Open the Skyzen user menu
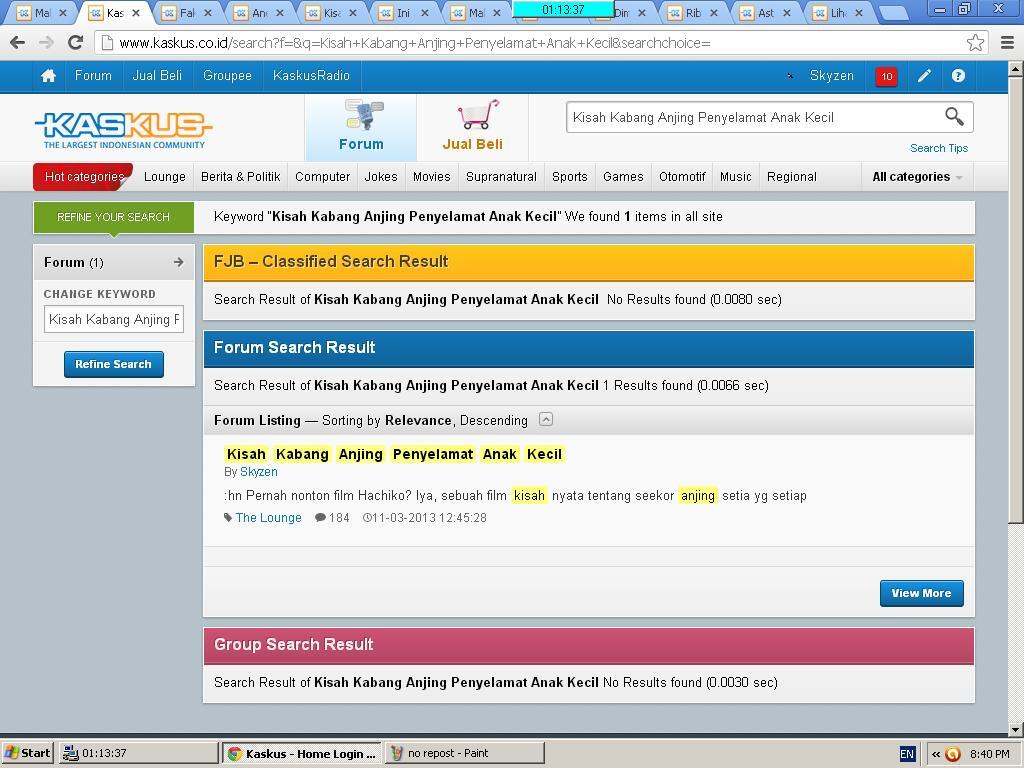 click(831, 76)
